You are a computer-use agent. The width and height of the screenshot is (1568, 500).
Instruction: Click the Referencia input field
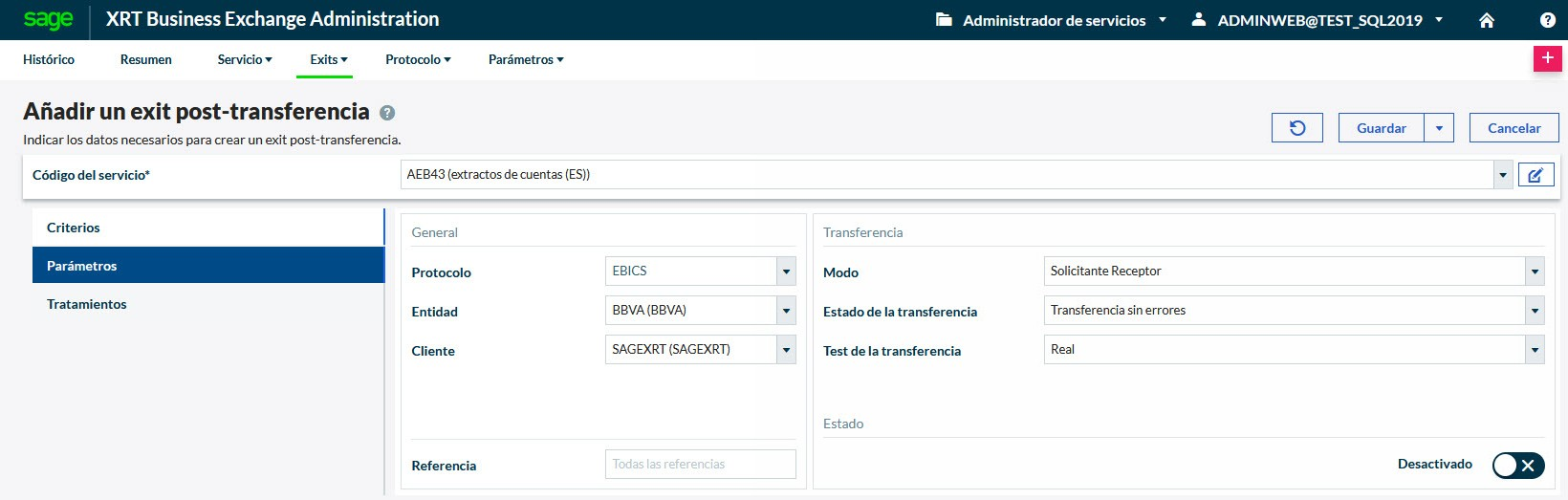click(x=700, y=465)
